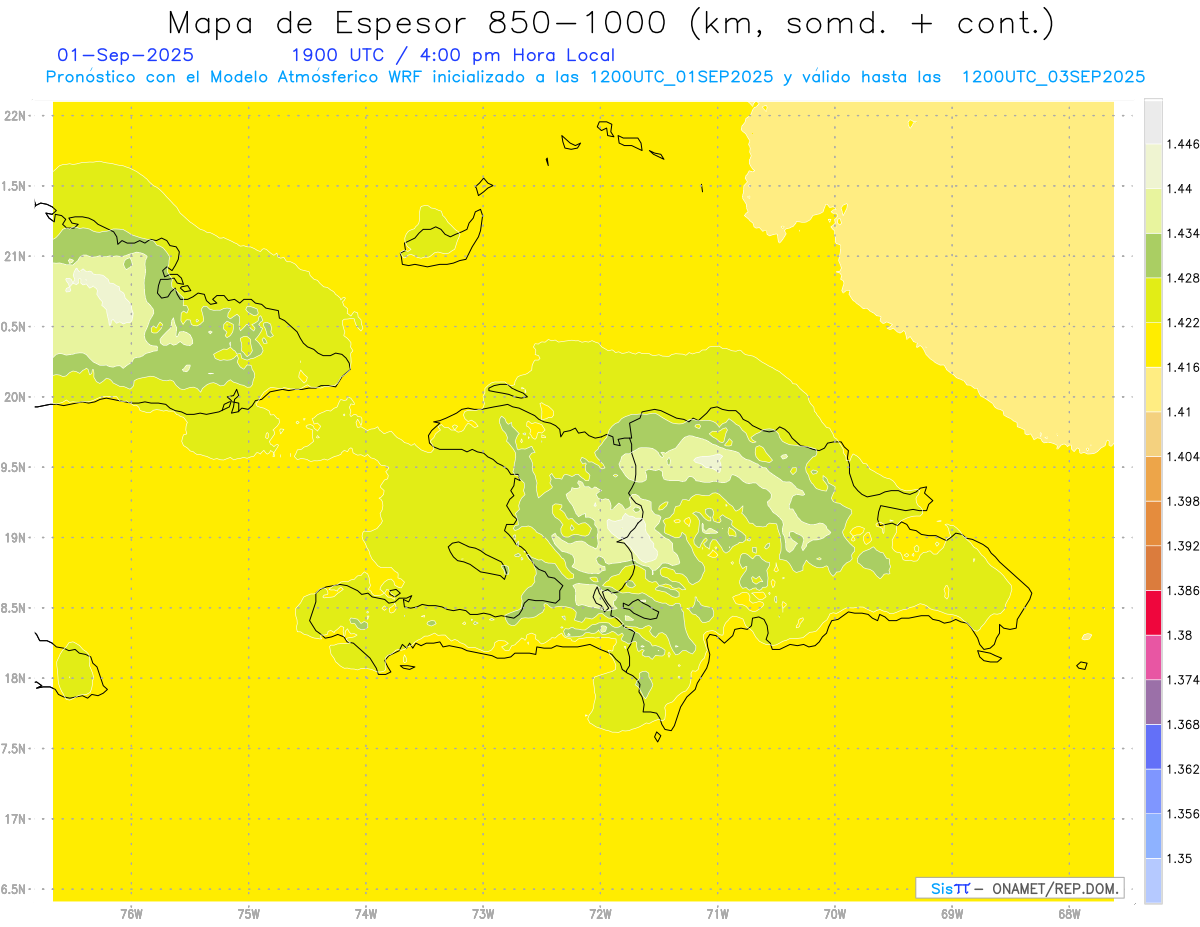Click the colorbar value '1.434'
Image resolution: width=1200 pixels, height=927 pixels.
[1183, 234]
